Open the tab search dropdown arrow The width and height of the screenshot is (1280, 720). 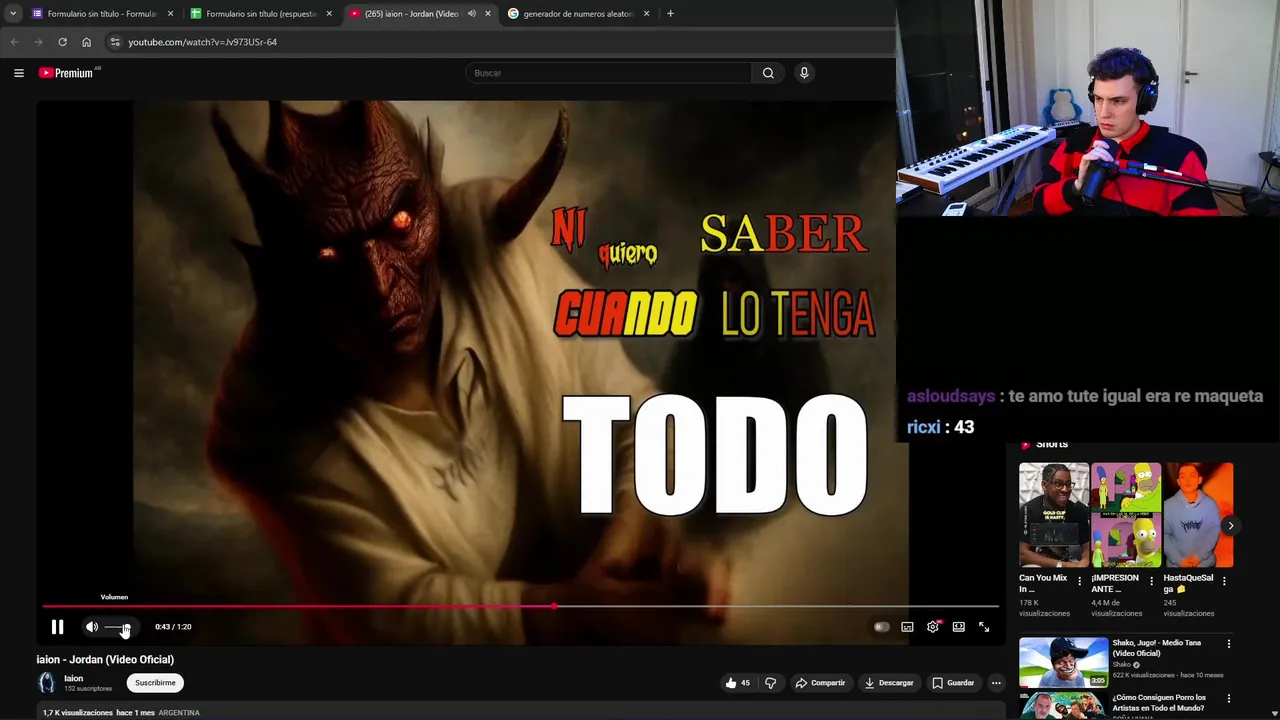click(x=12, y=14)
